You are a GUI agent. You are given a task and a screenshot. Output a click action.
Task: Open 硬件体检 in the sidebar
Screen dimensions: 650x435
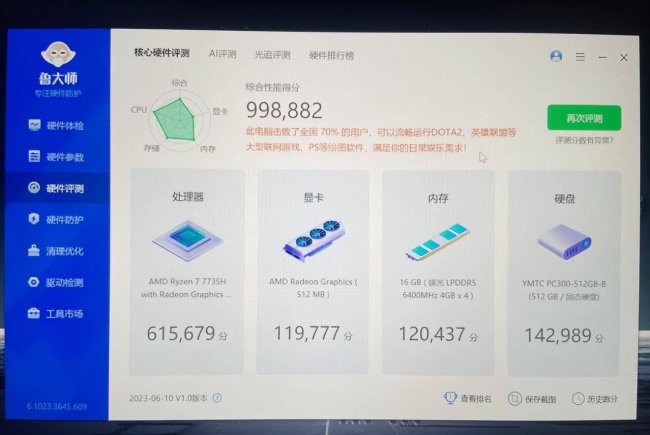[56, 125]
